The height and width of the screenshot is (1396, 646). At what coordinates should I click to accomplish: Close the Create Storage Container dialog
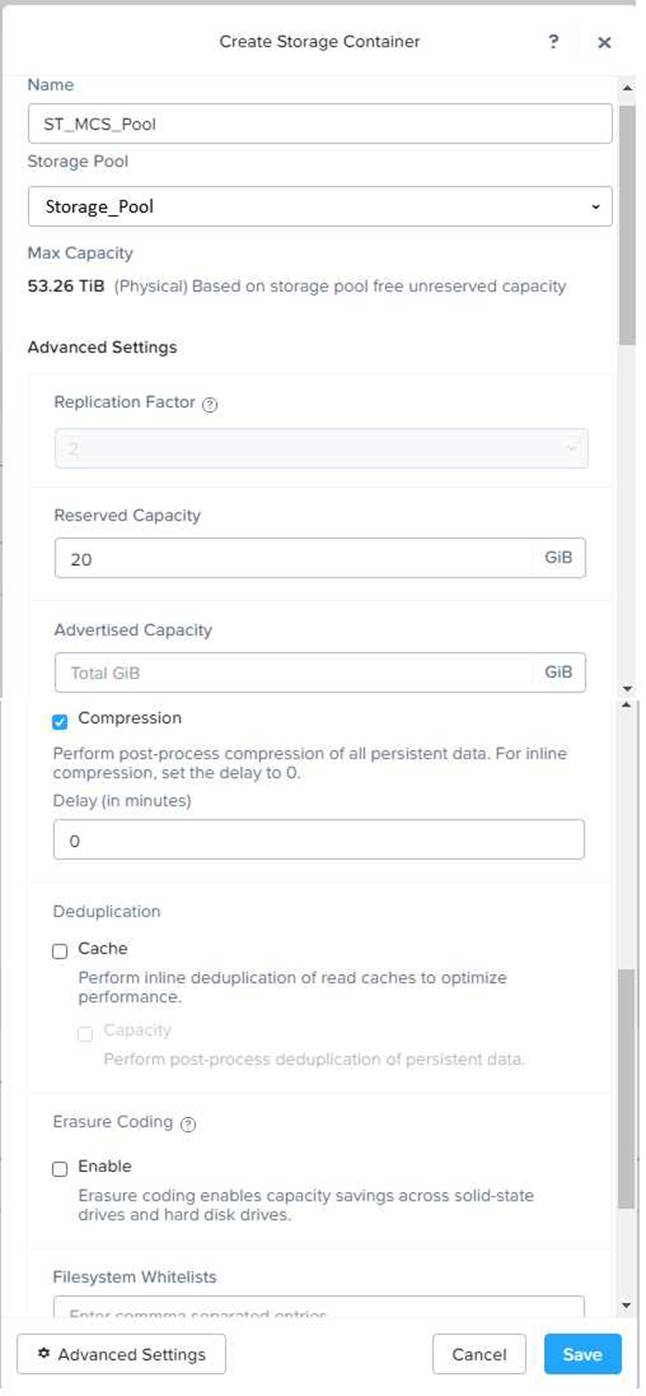coord(604,42)
